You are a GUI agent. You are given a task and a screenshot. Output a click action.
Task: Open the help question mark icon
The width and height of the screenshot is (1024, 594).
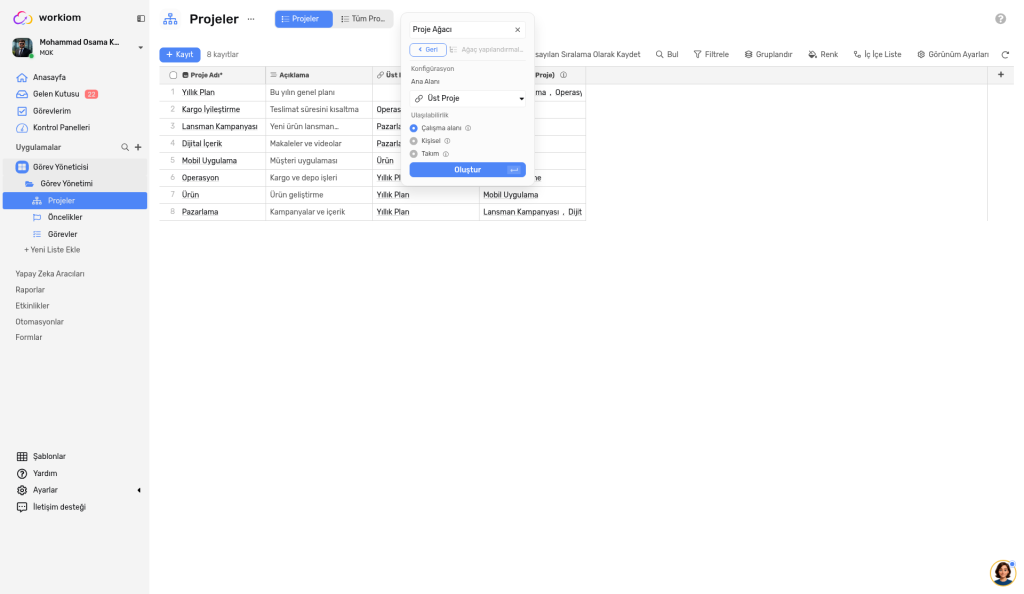1000,19
